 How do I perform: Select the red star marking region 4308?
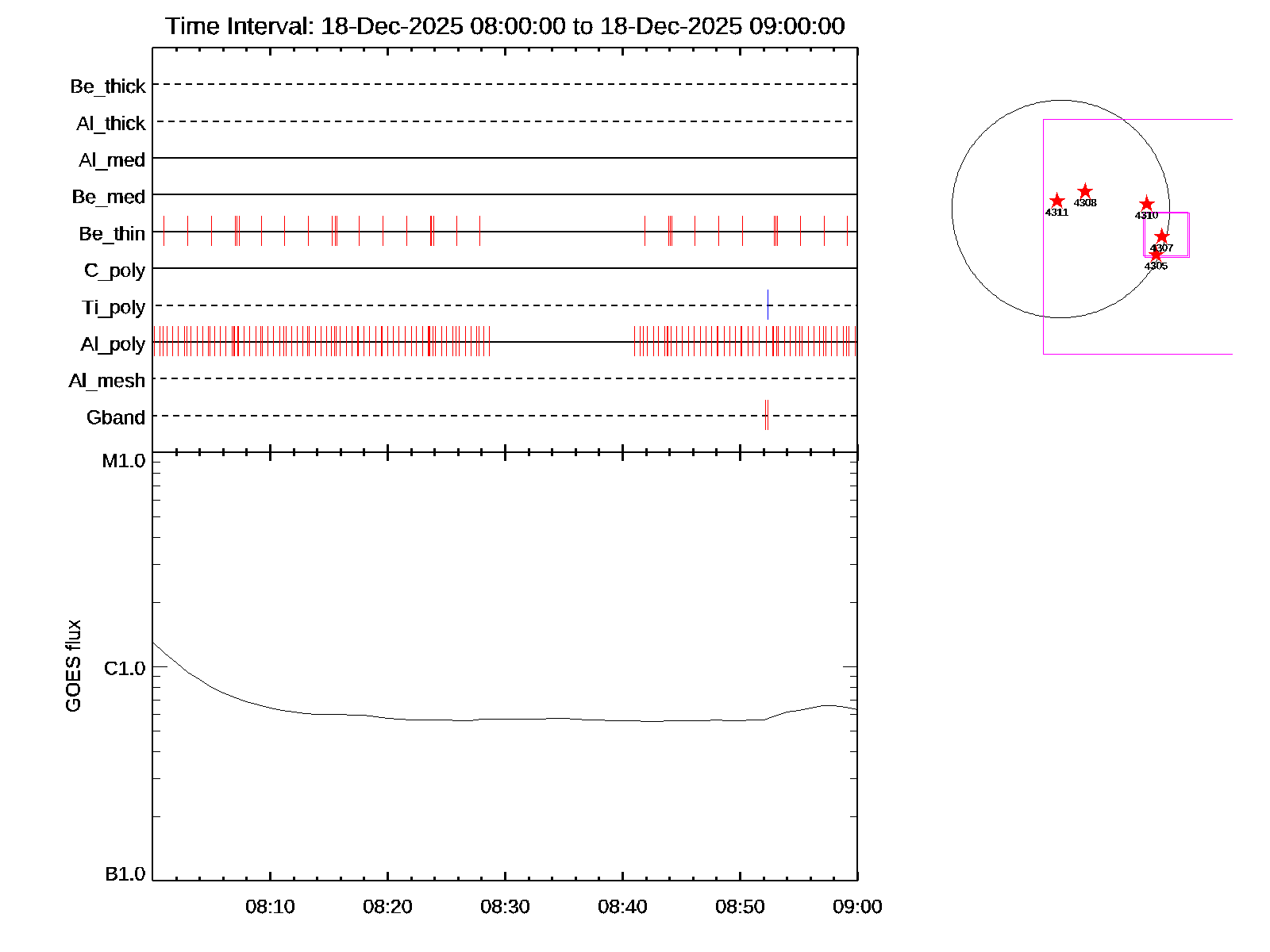(1085, 191)
